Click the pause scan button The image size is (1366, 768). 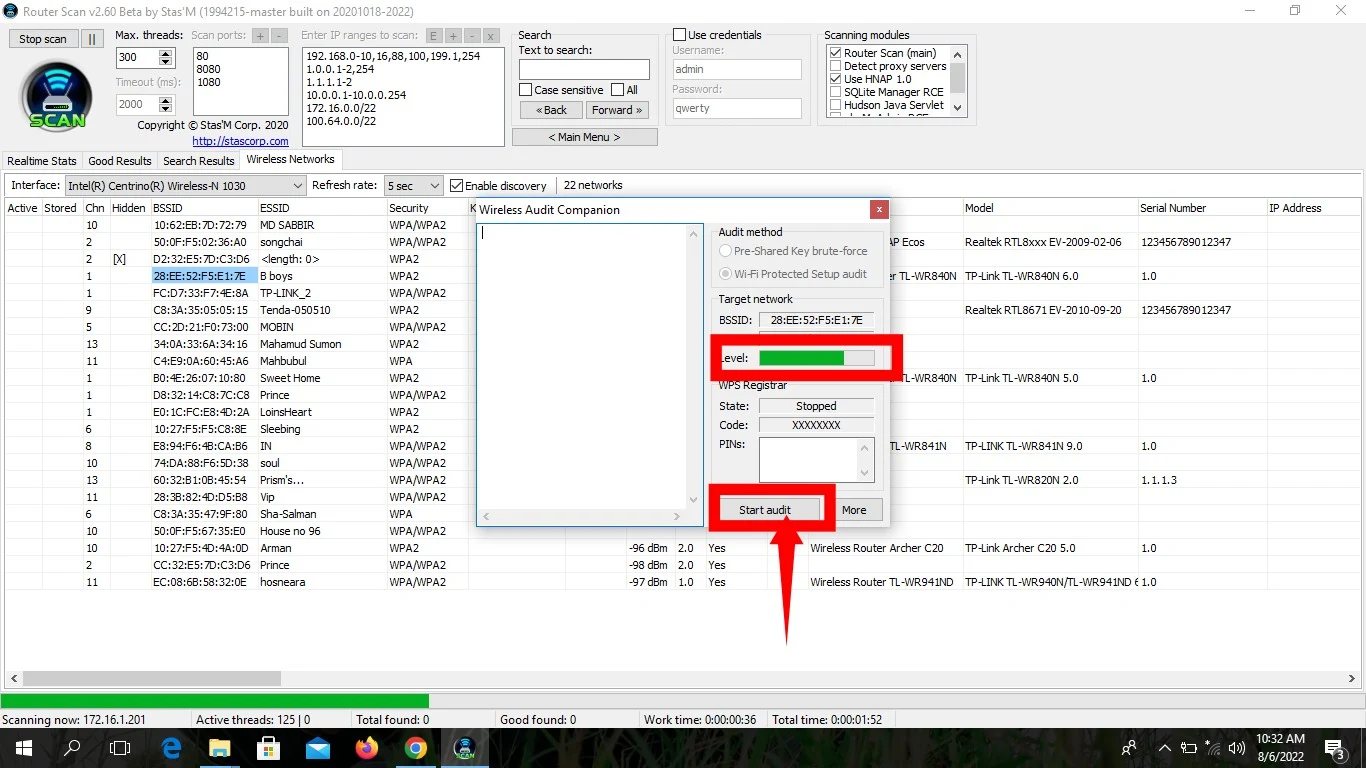[x=91, y=39]
